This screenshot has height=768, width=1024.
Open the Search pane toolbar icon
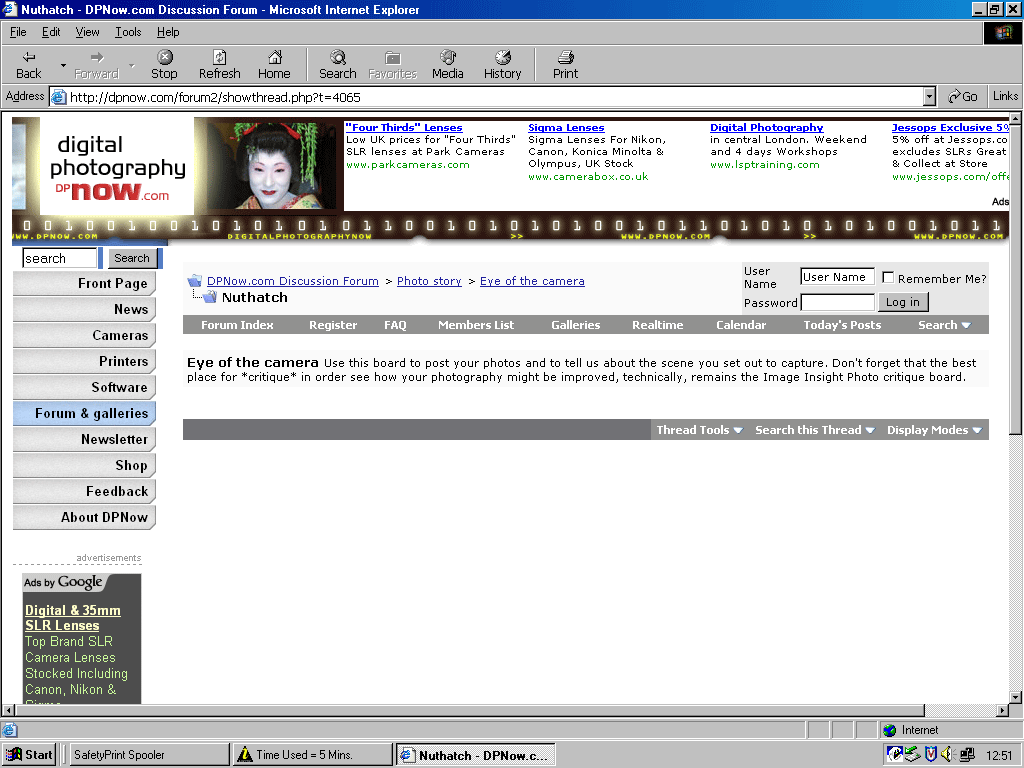point(338,58)
